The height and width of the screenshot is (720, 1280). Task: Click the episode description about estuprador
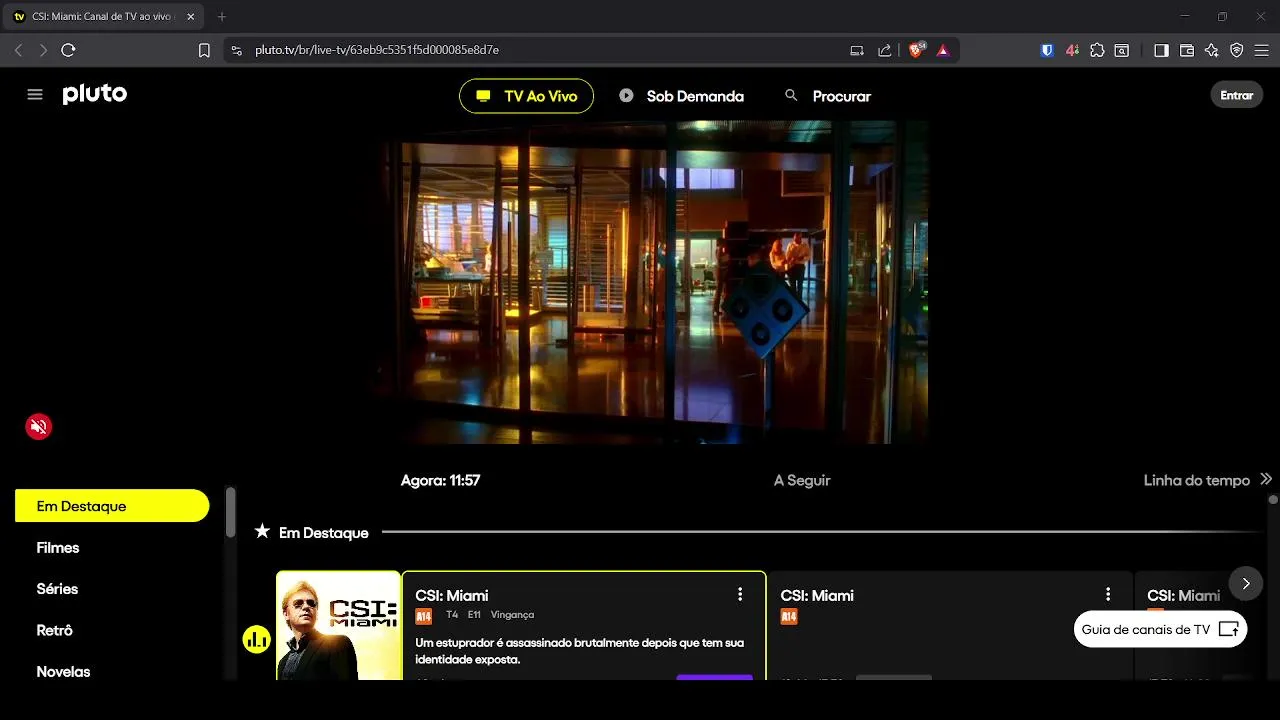pyautogui.click(x=580, y=651)
